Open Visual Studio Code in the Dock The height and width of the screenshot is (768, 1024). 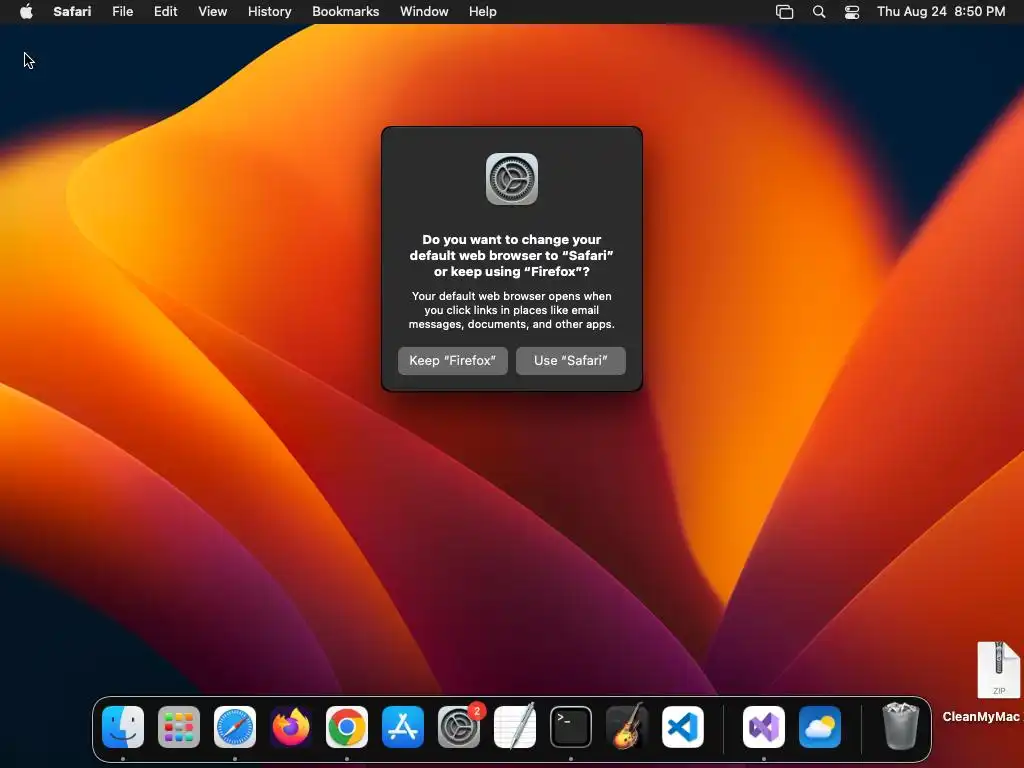(x=682, y=727)
